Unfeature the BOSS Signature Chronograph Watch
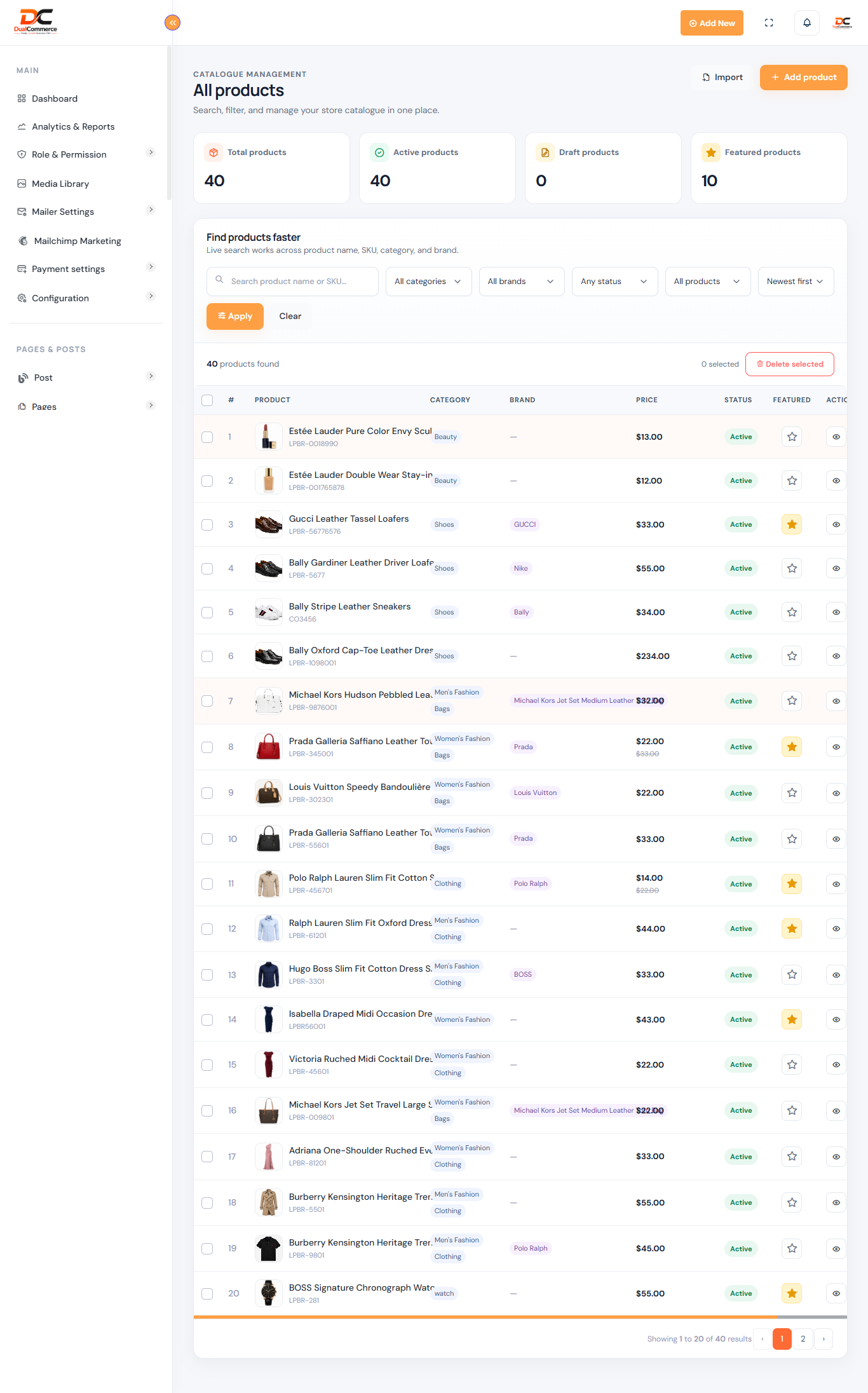The width and height of the screenshot is (868, 1393). pos(792,1293)
